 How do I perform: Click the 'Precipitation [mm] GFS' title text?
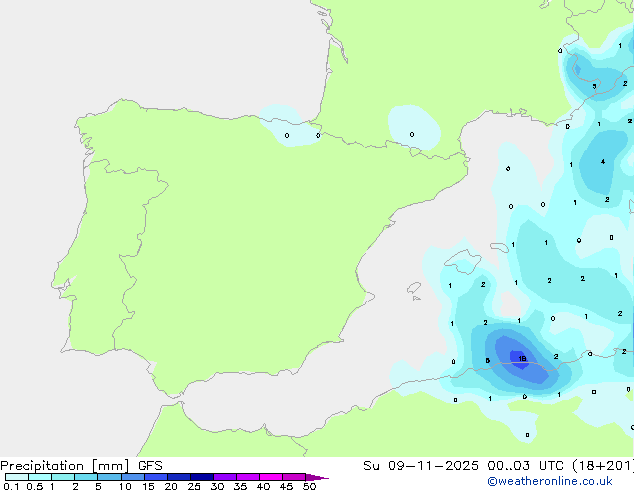[x=81, y=466]
